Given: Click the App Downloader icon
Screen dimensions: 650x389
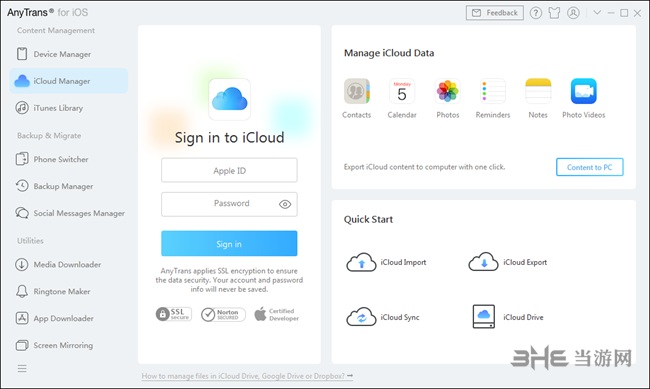Looking at the screenshot, I should (22, 318).
